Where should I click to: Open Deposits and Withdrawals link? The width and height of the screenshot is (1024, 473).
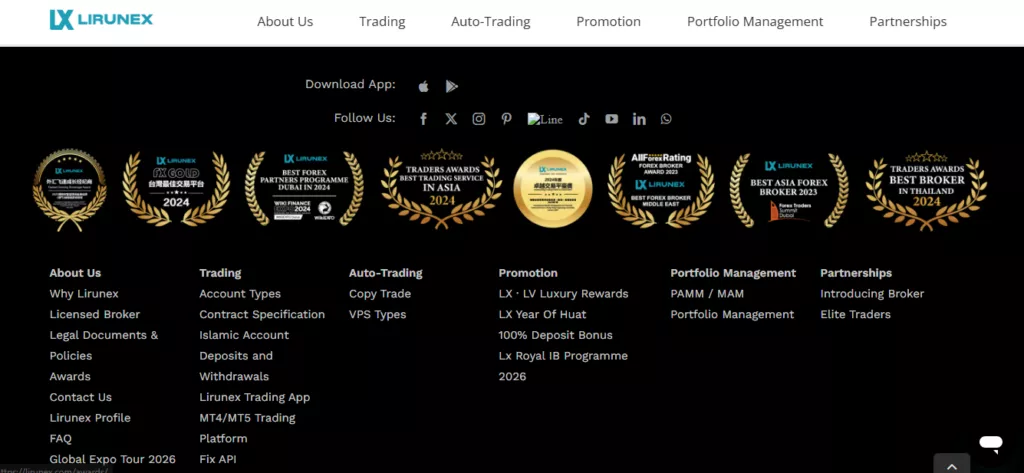pyautogui.click(x=236, y=366)
